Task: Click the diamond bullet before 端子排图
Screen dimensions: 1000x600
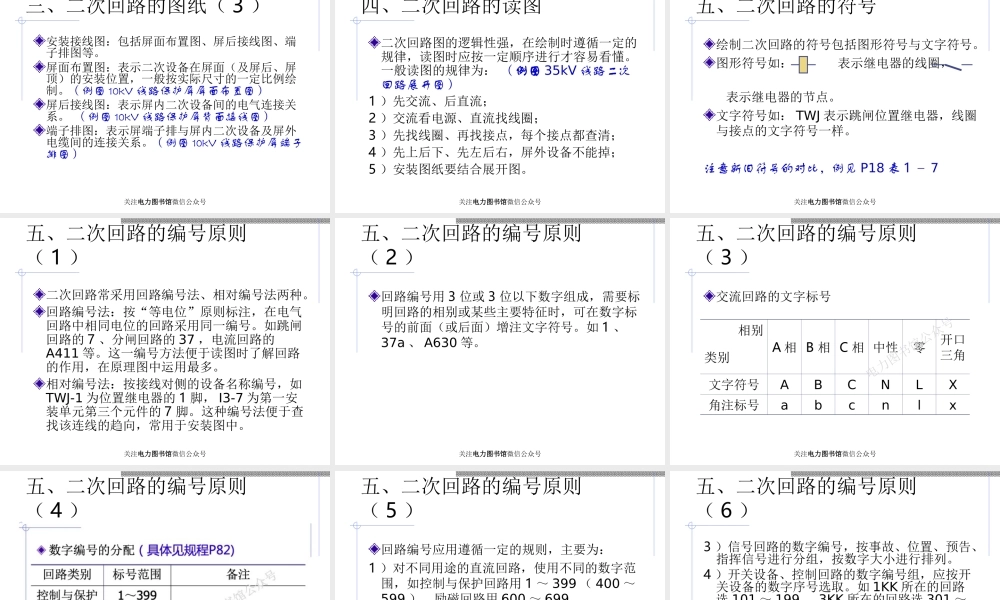Action: (38, 129)
